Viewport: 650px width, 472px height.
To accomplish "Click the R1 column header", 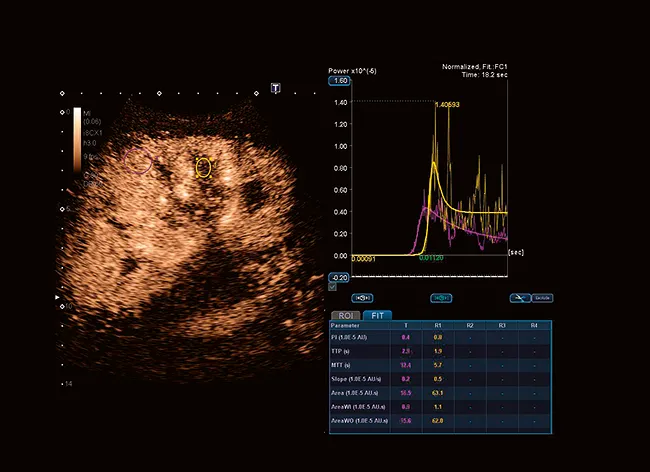I will click(439, 325).
